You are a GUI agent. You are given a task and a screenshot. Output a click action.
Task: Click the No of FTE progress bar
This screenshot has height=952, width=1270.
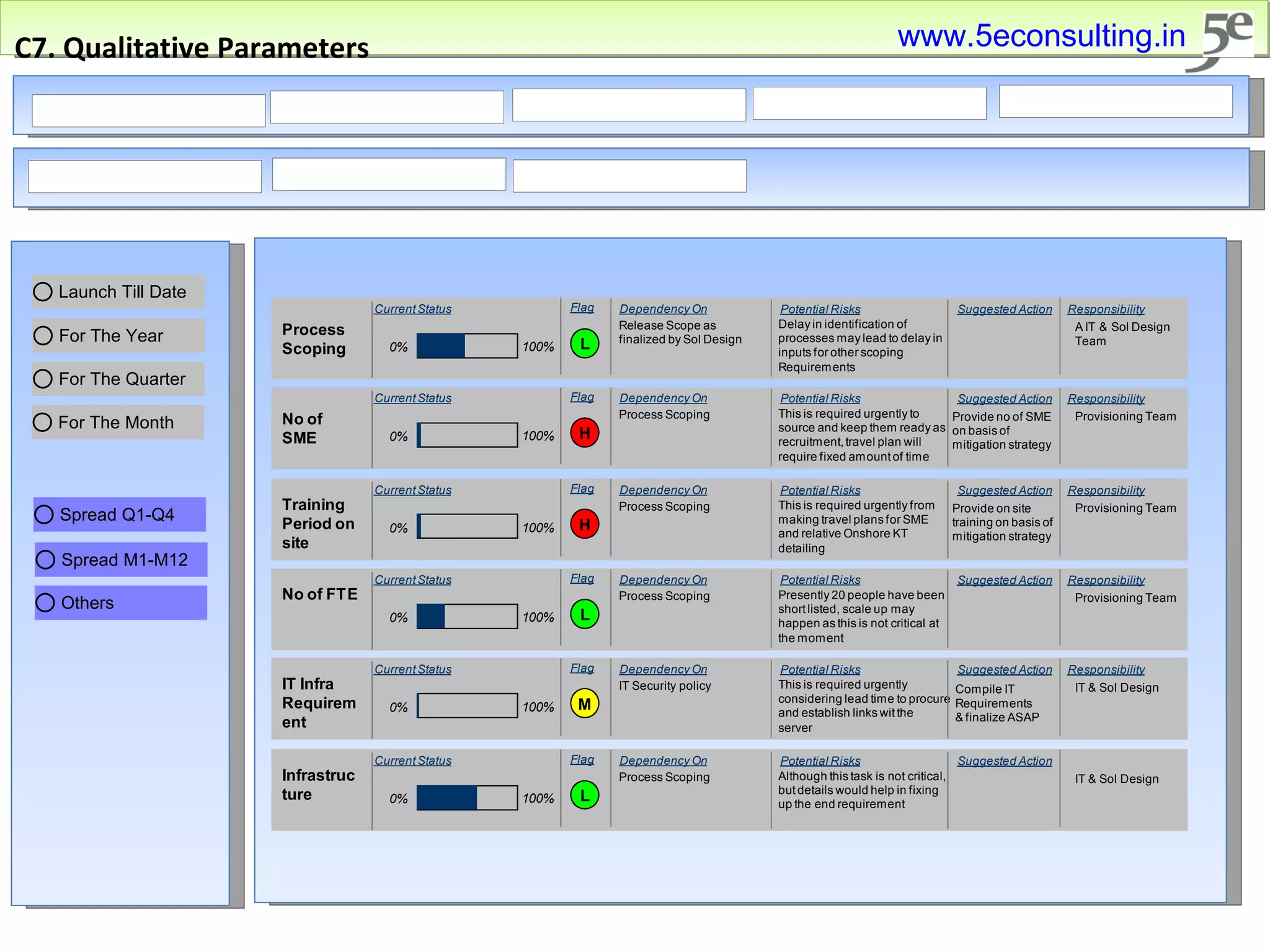click(467, 617)
